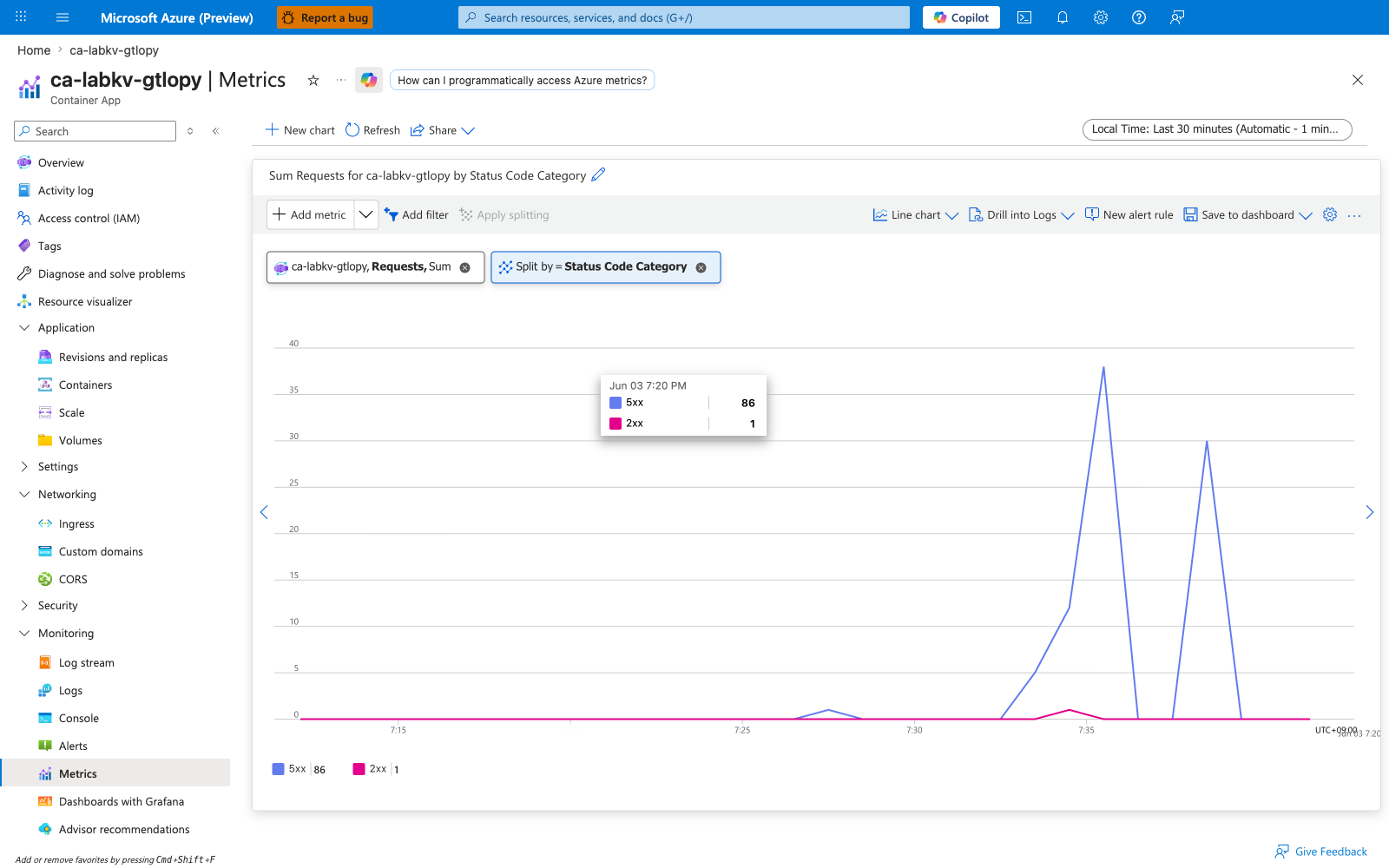Click Report a bug
The image size is (1389, 868).
[x=325, y=17]
